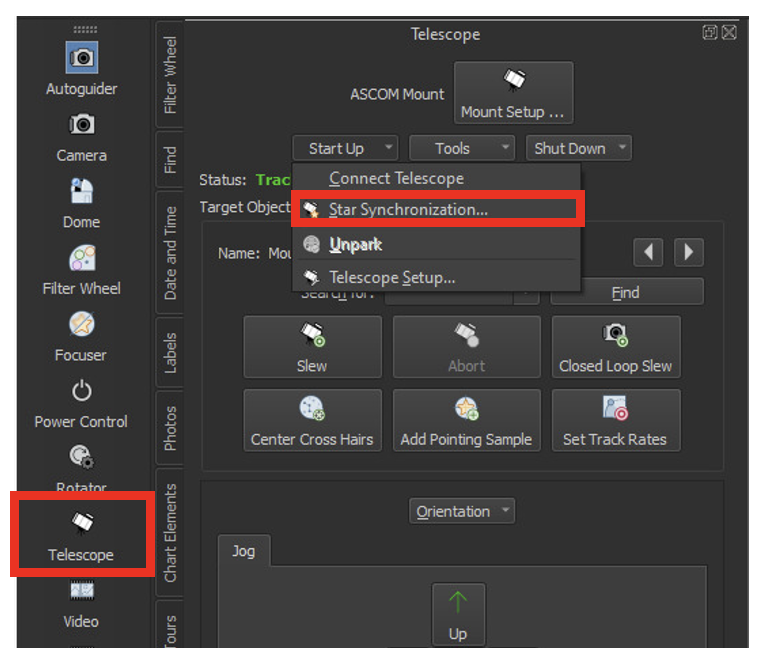Screen dimensions: 762x658
Task: Select the Camera icon in sidebar
Action: [81, 125]
